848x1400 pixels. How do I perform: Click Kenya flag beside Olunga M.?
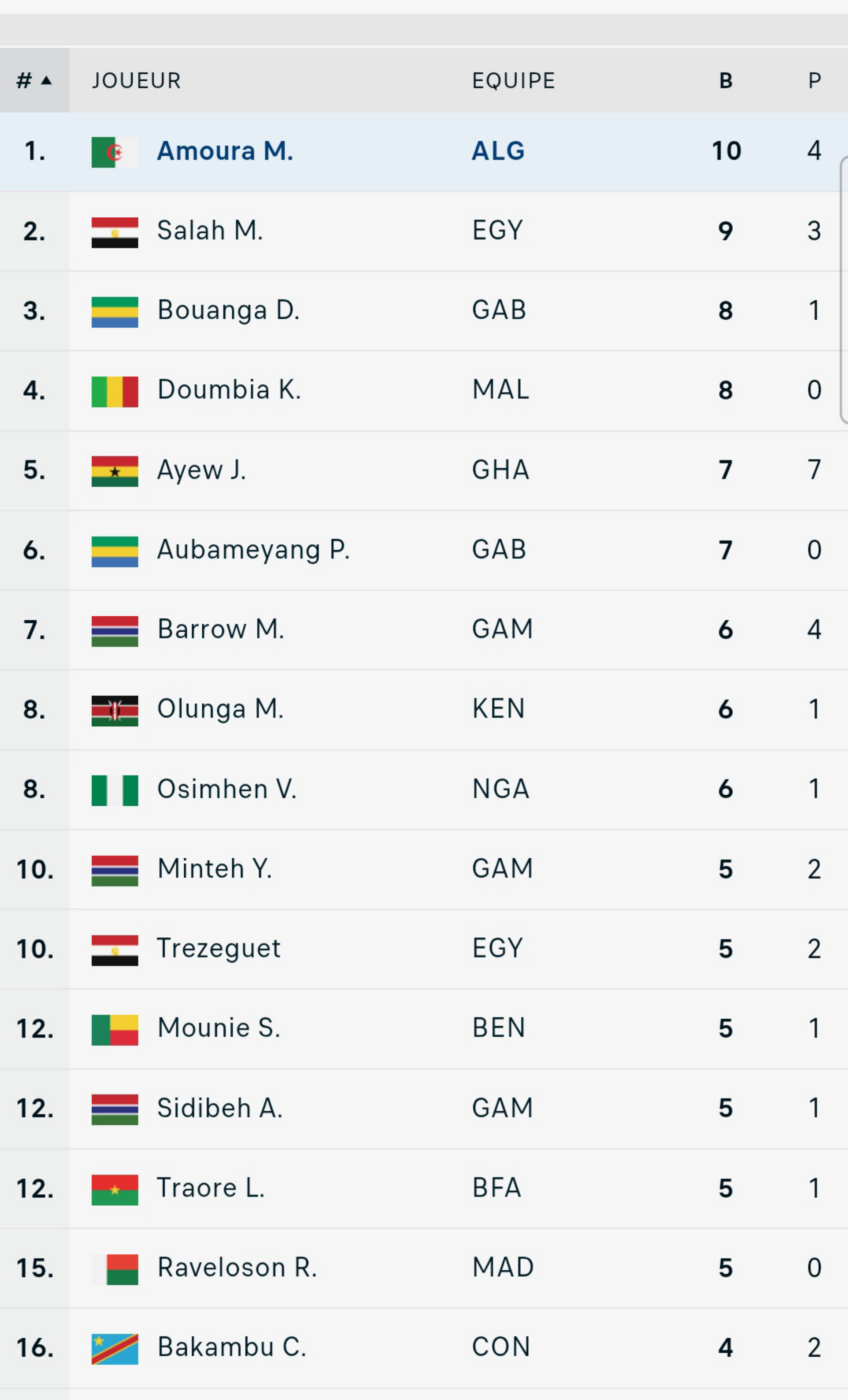[x=114, y=710]
